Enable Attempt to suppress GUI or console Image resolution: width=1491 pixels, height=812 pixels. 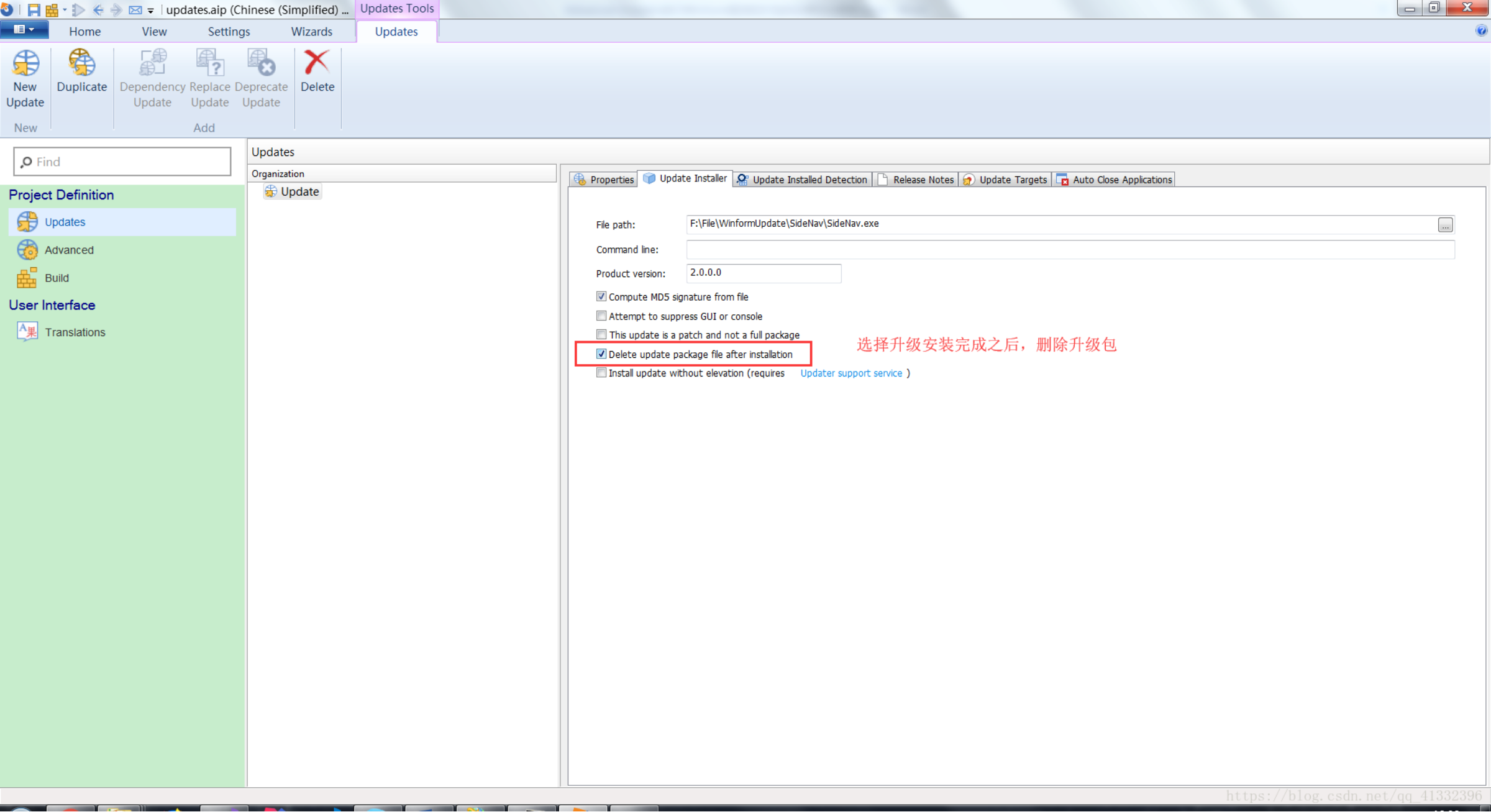point(601,316)
